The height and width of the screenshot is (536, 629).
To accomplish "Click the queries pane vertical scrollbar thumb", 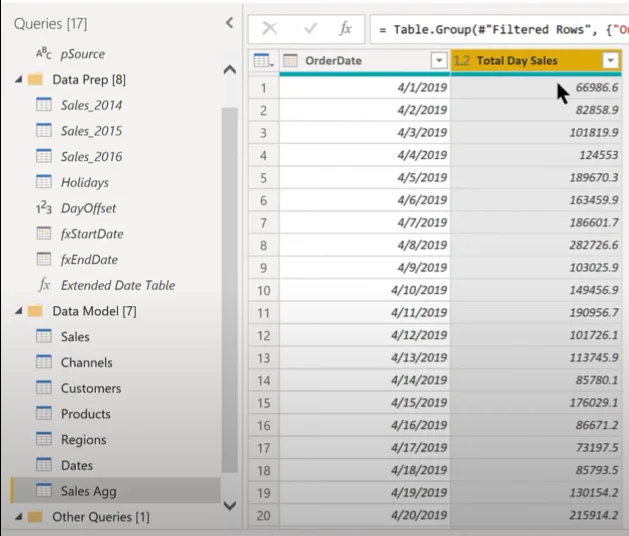I will (x=229, y=290).
